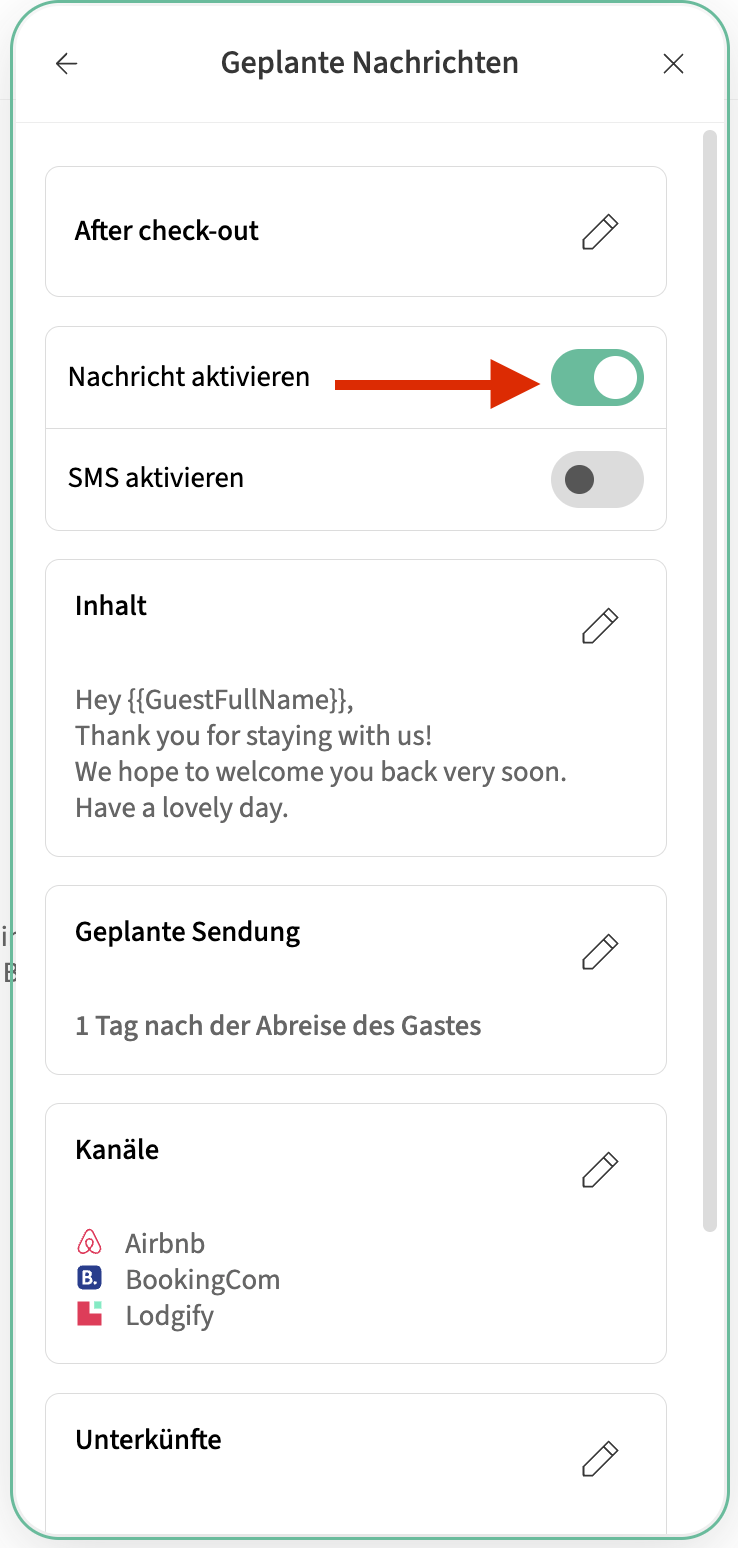The height and width of the screenshot is (1548, 738).
Task: Click the BookingCom logo icon
Action: pos(90,1278)
